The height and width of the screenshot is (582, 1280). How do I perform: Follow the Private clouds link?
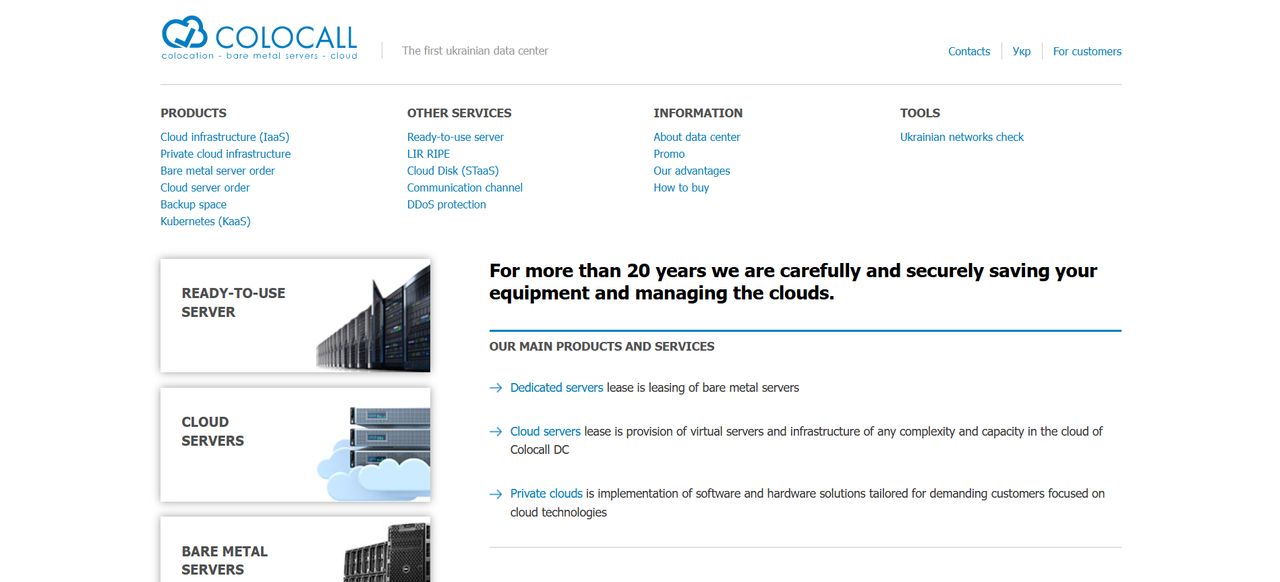[546, 494]
